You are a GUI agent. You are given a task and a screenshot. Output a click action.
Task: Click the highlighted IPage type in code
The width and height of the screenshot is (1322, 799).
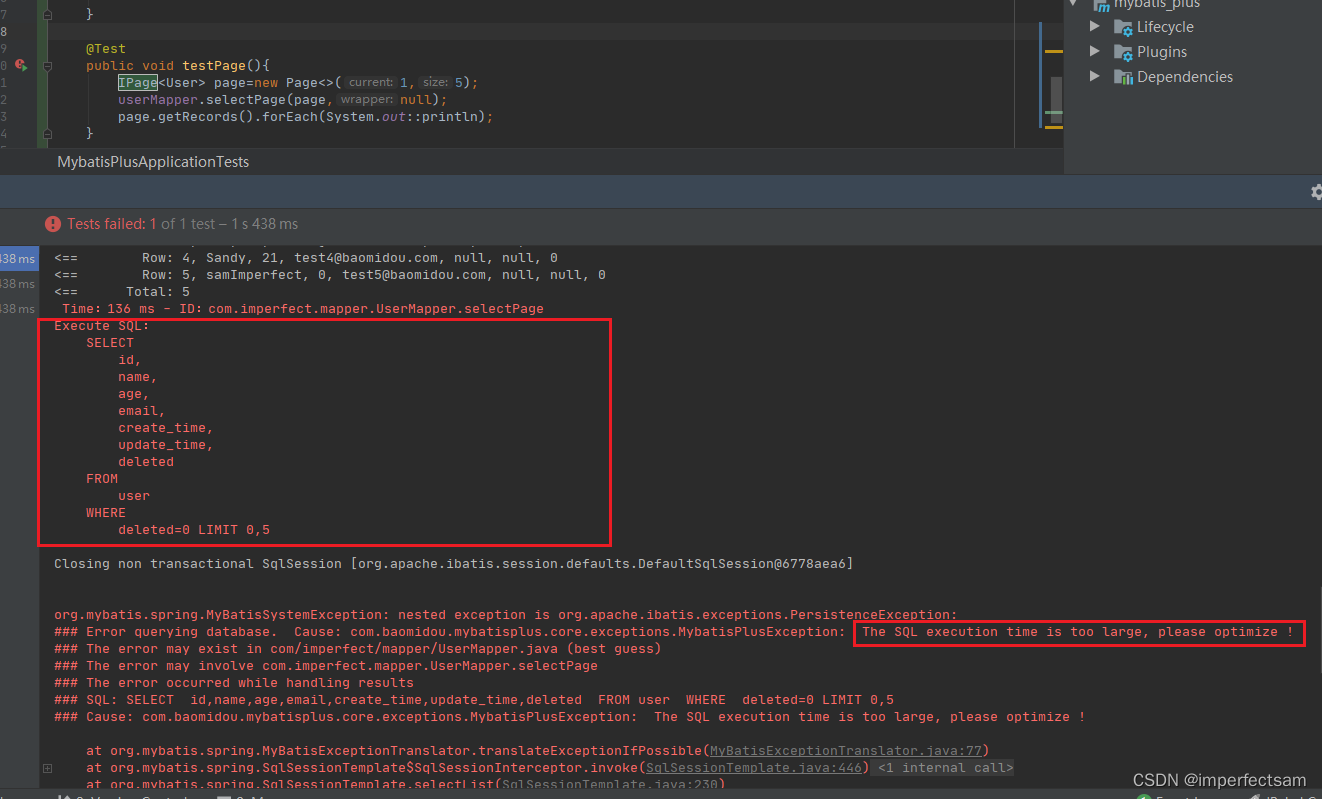pyautogui.click(x=138, y=82)
